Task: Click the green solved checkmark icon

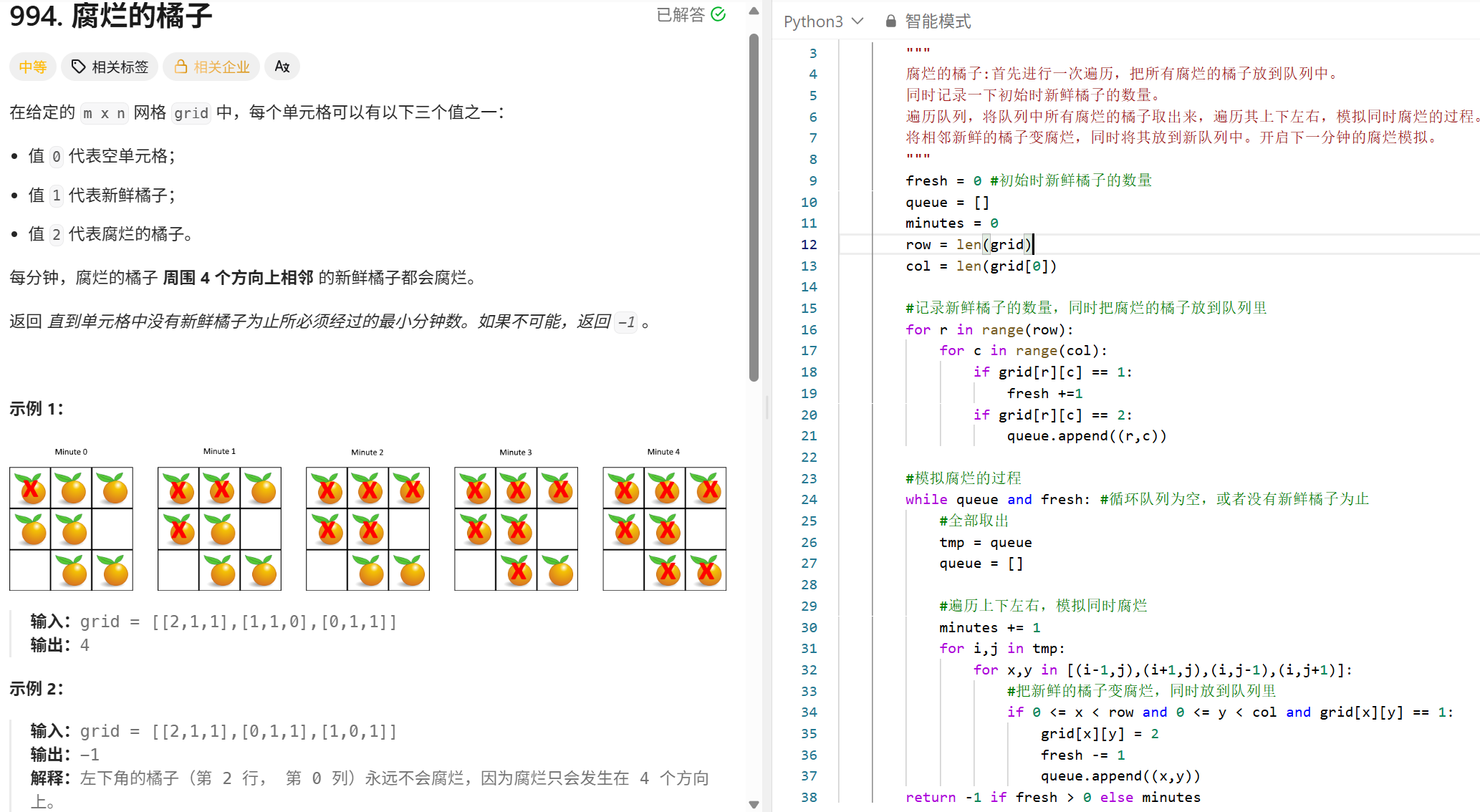Action: click(x=719, y=14)
